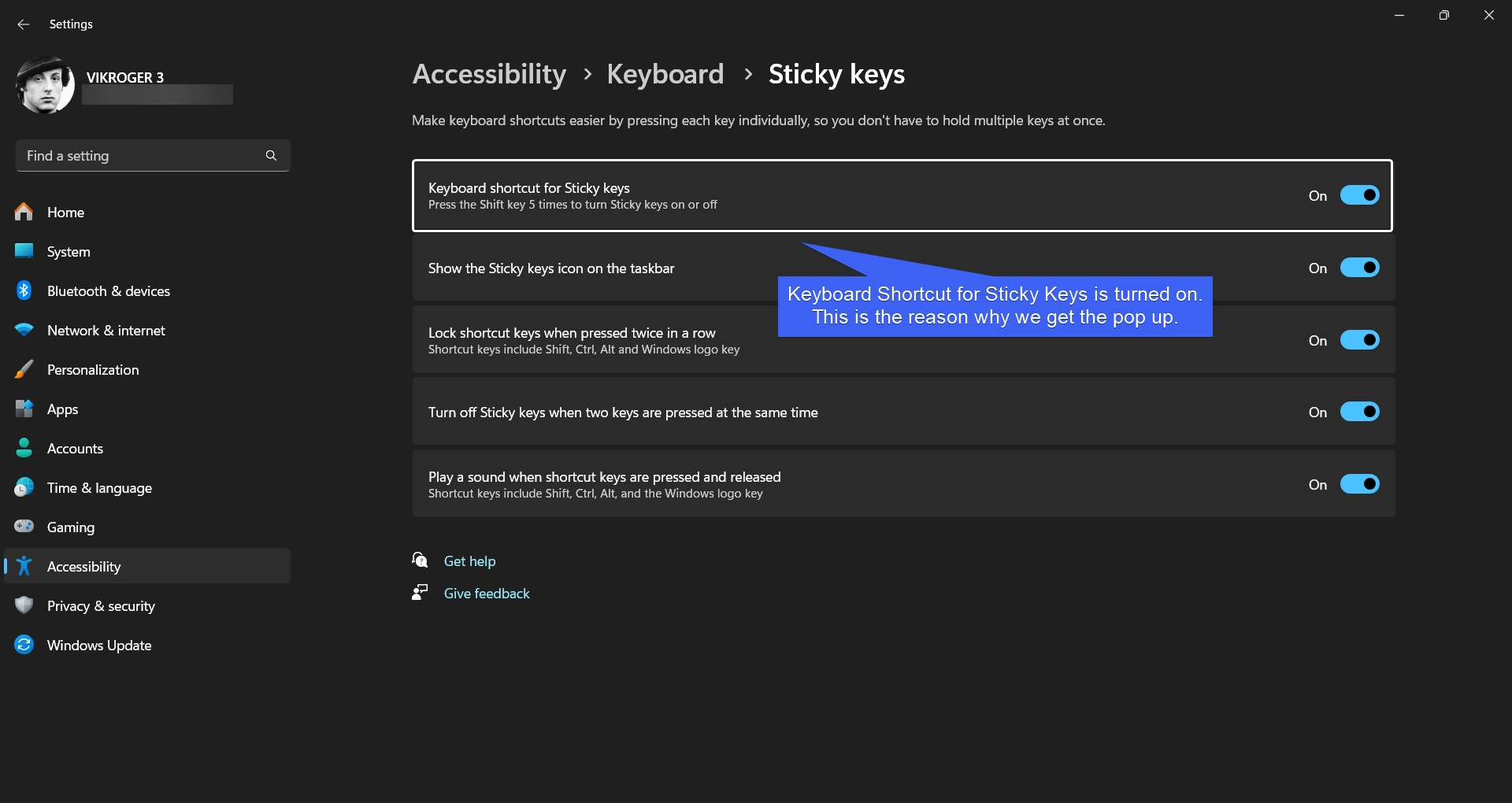
Task: Select the Accessibility label in sidebar
Action: pos(83,567)
